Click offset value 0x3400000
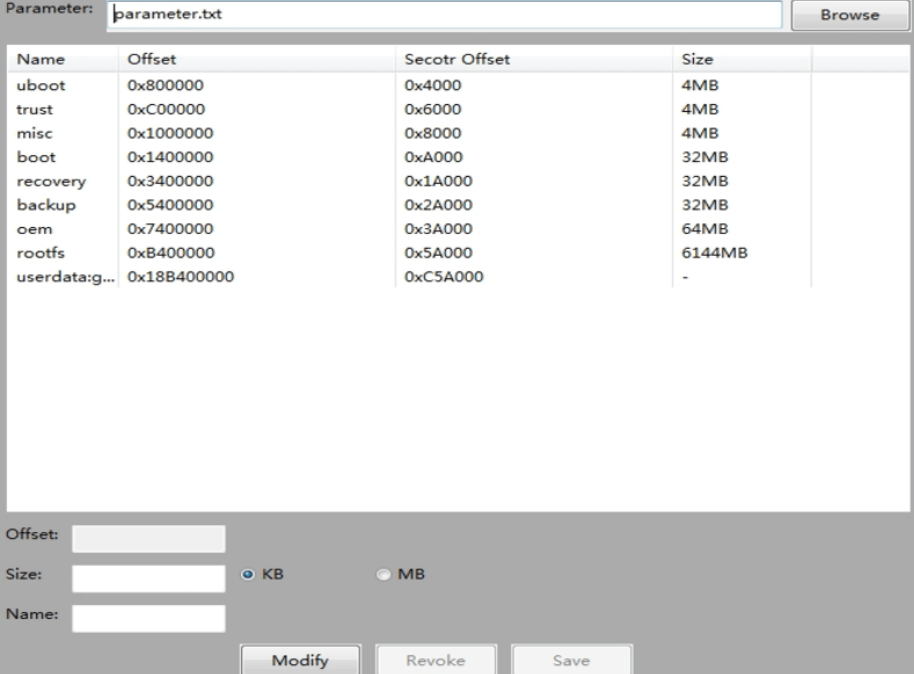This screenshot has height=674, width=914. [x=170, y=181]
